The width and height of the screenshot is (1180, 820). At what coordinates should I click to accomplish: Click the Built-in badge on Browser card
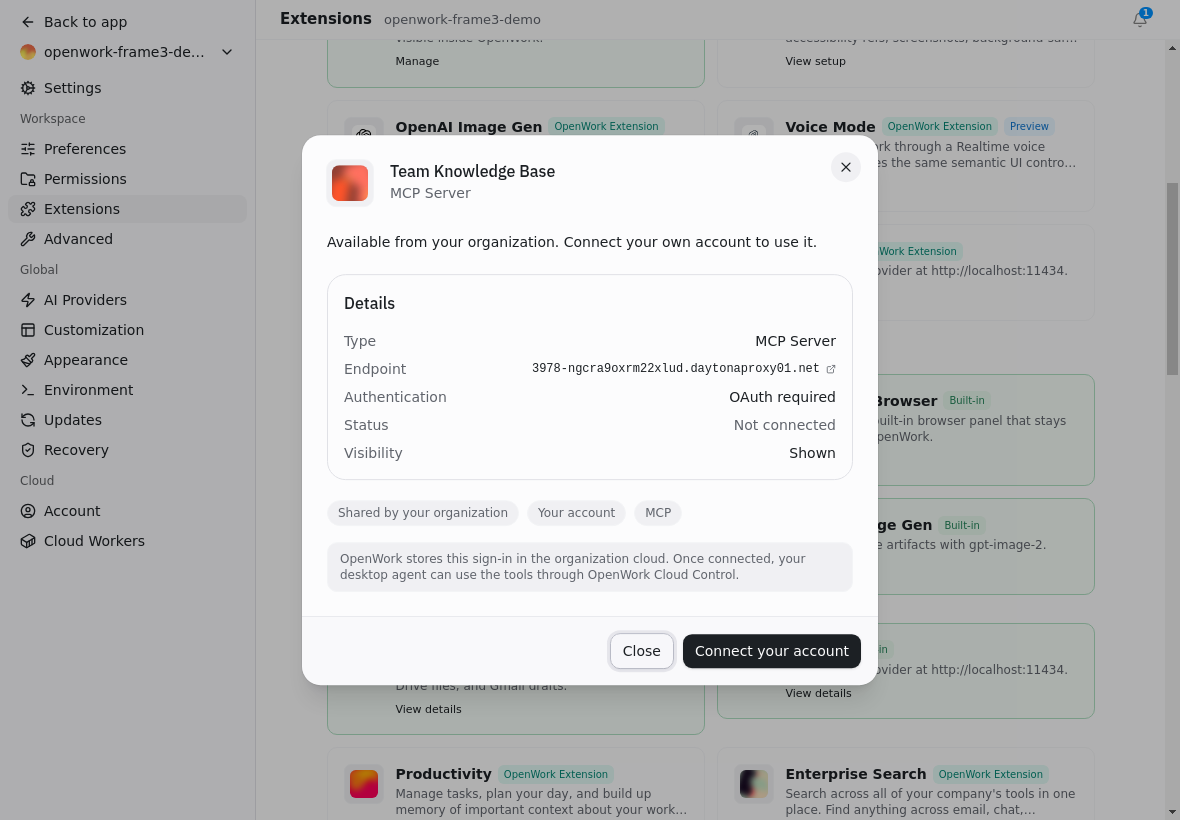point(966,401)
